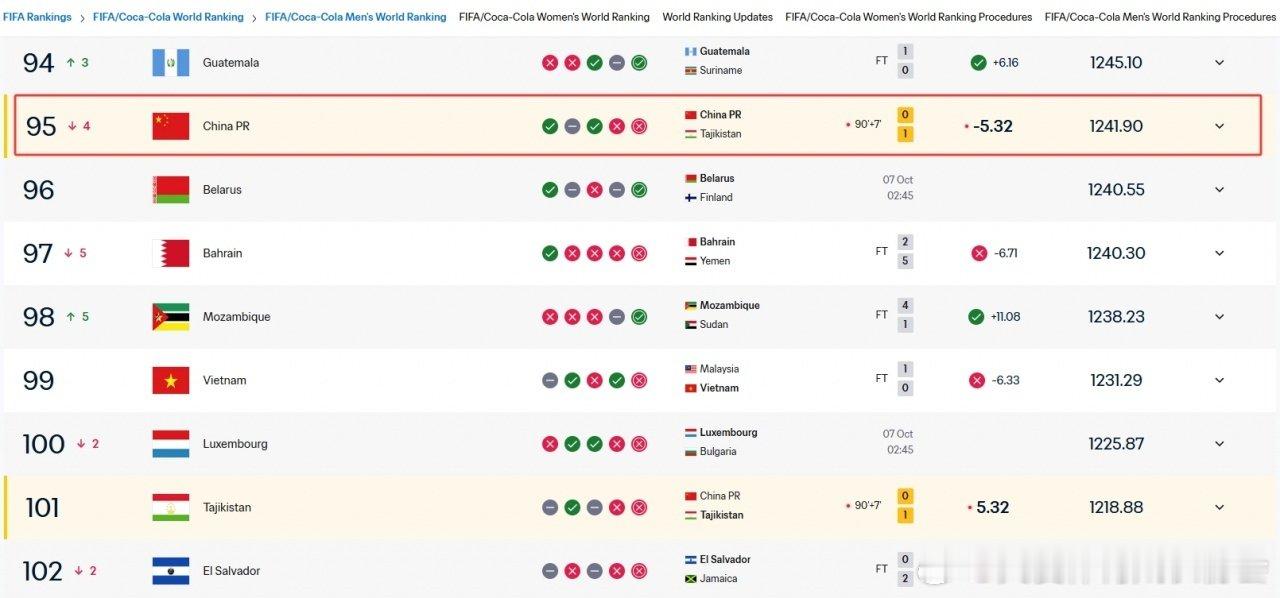Image resolution: width=1280 pixels, height=598 pixels.
Task: Click the small Yemen flag in match column
Action: tap(690, 261)
